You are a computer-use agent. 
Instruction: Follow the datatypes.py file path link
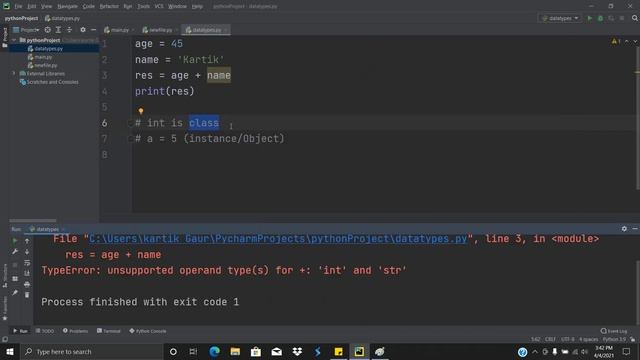[278, 239]
